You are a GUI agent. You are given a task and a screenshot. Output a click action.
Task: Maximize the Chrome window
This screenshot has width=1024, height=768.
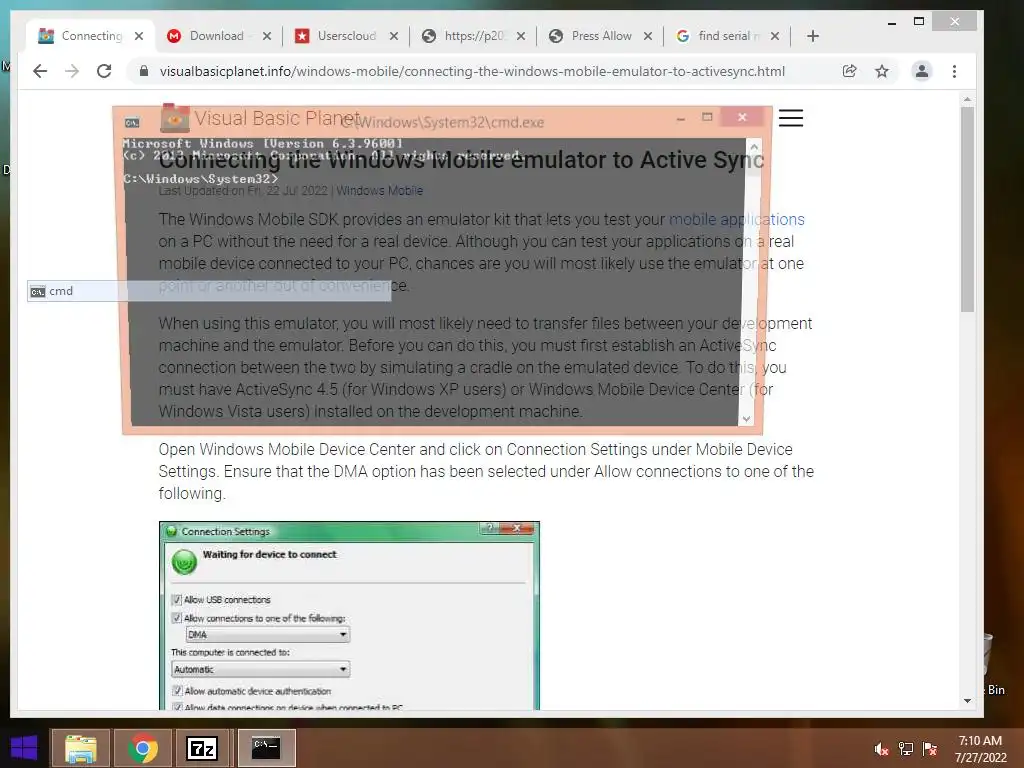919,22
